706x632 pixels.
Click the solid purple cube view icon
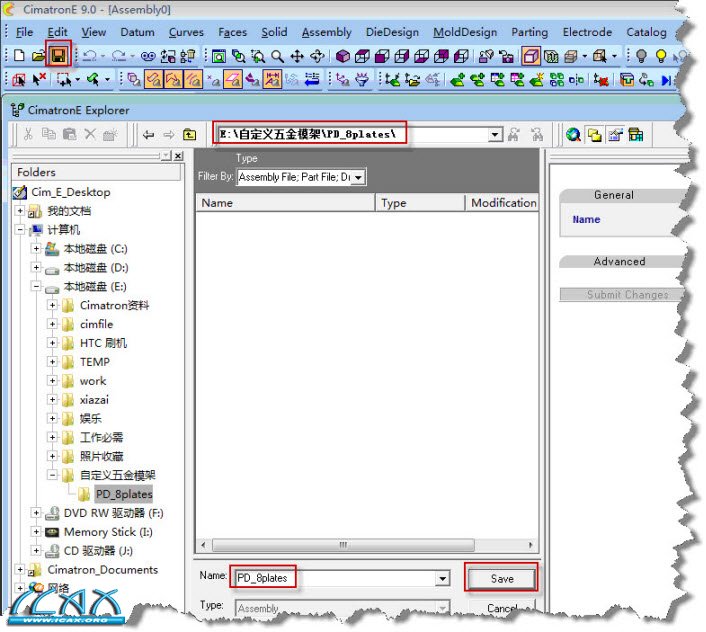tap(343, 56)
